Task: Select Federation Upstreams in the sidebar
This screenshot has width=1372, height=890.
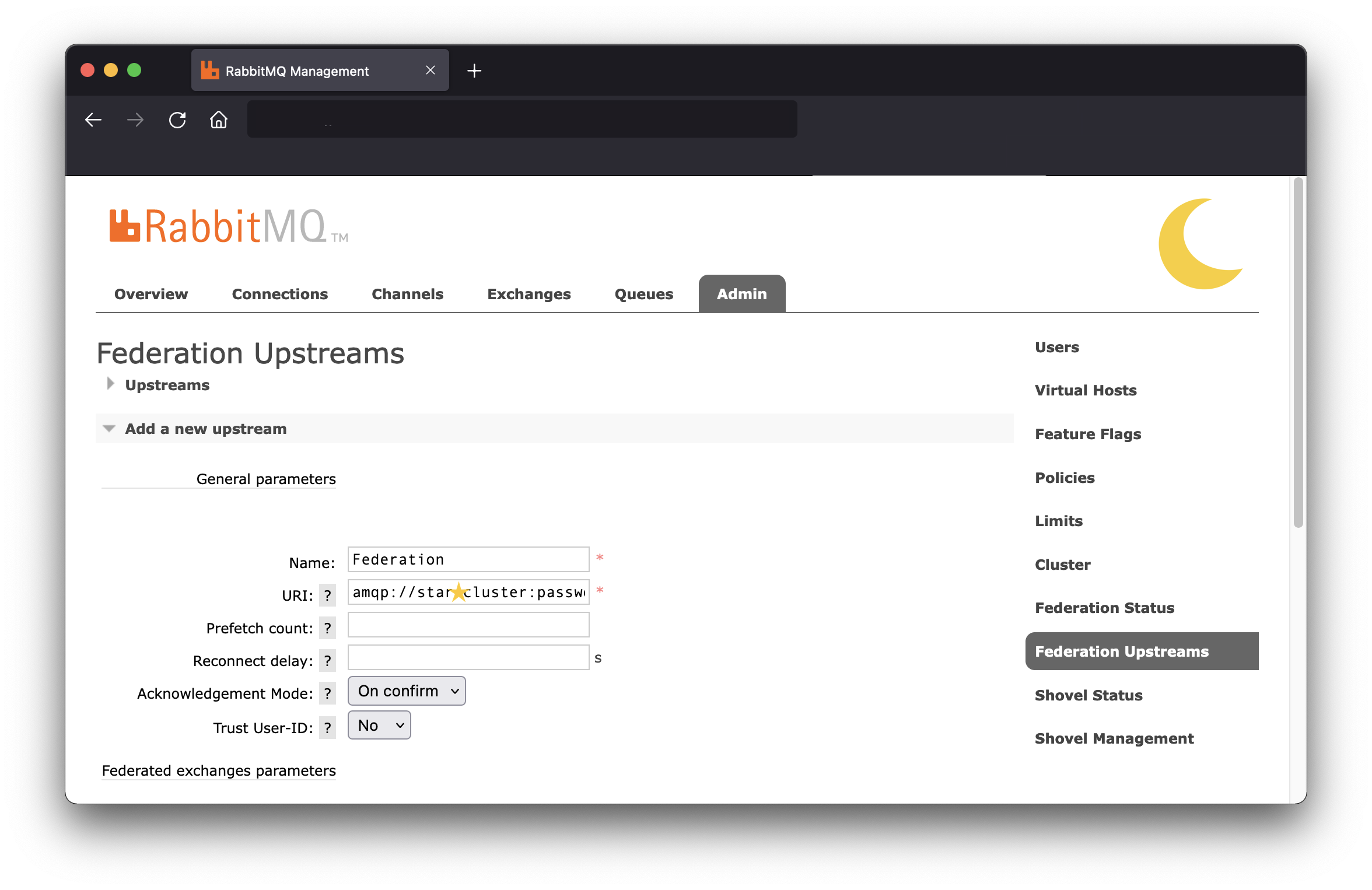Action: click(1142, 651)
